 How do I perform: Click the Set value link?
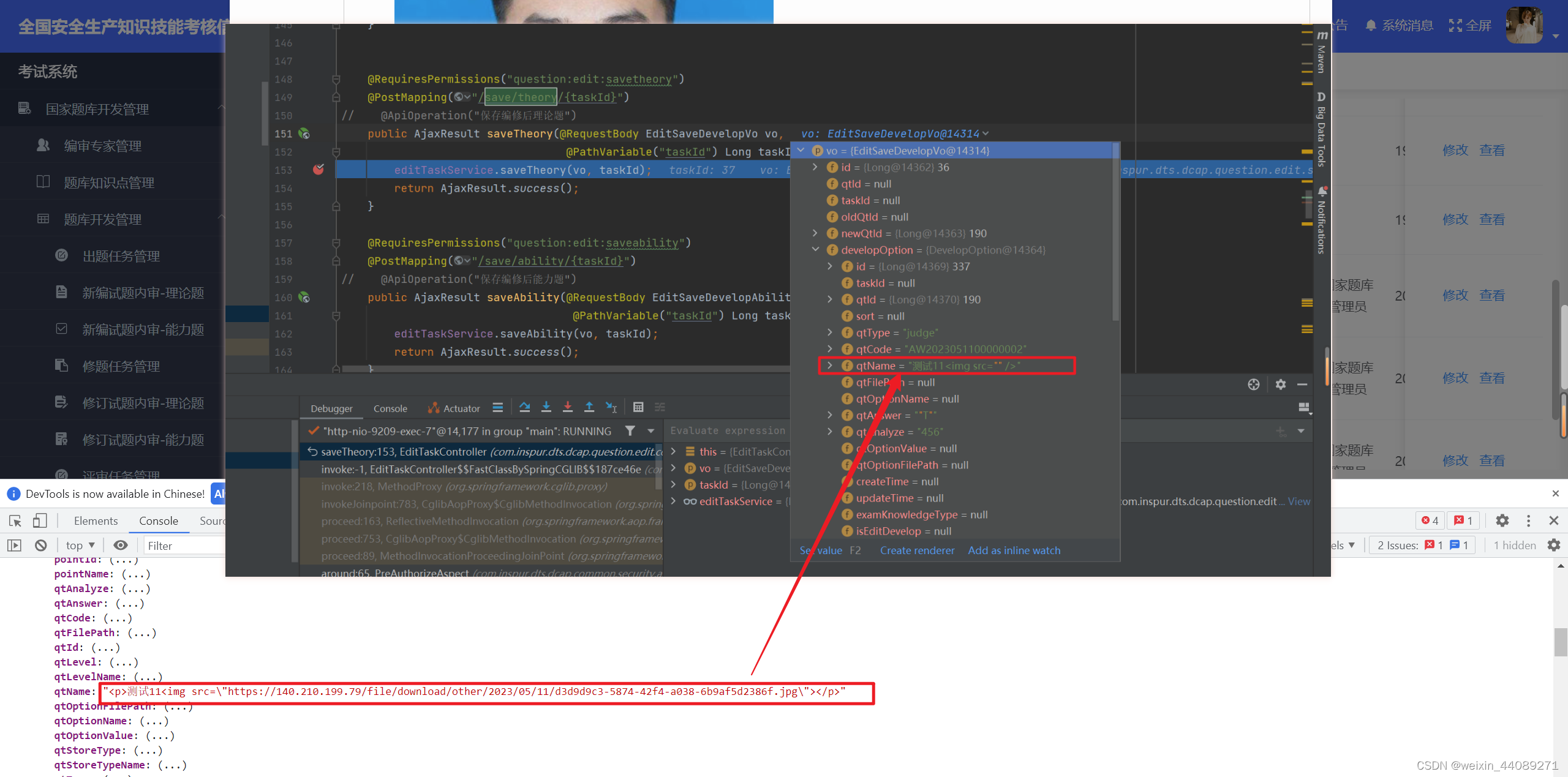(x=821, y=550)
